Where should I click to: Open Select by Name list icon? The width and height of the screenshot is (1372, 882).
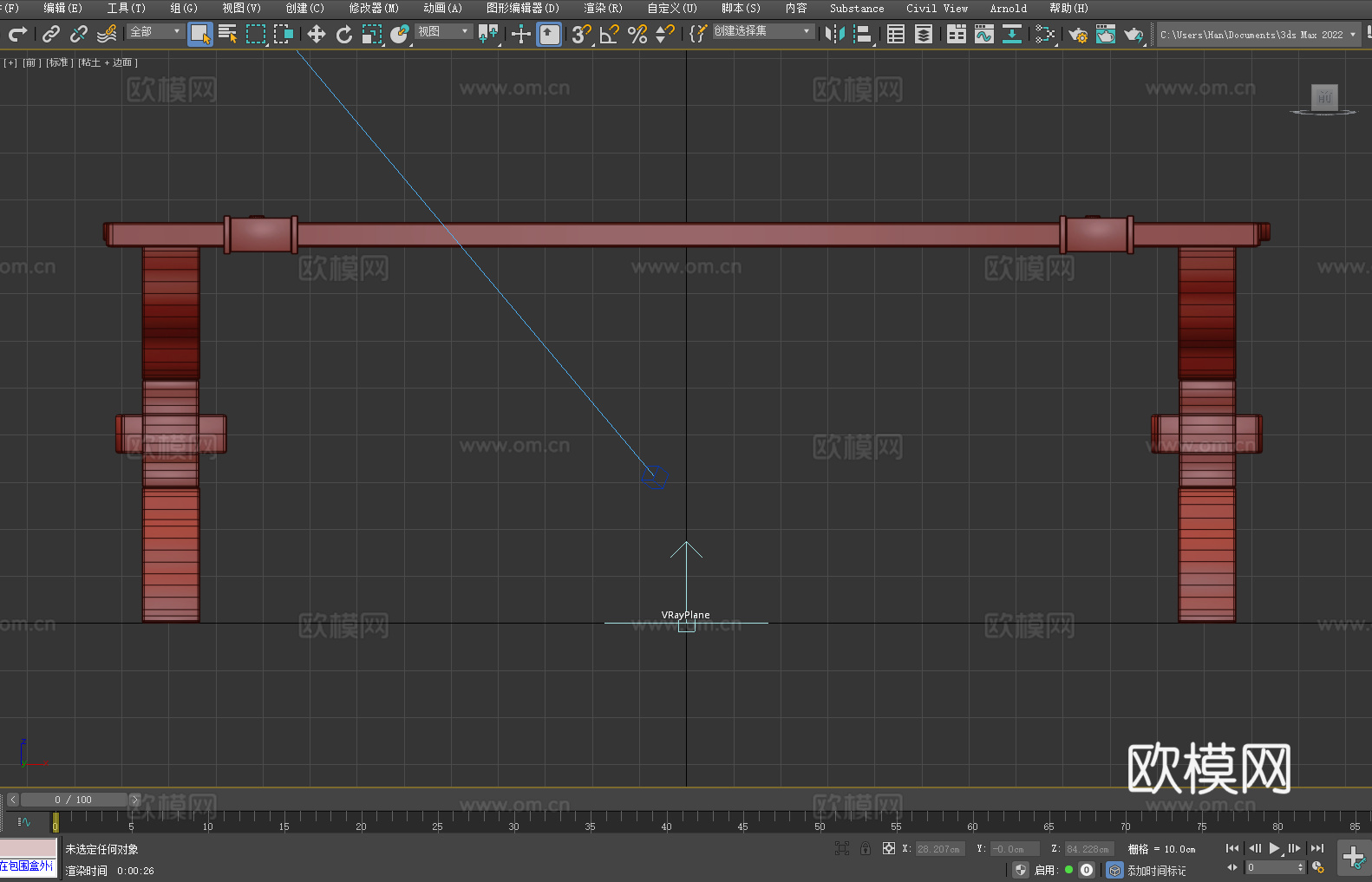click(228, 34)
